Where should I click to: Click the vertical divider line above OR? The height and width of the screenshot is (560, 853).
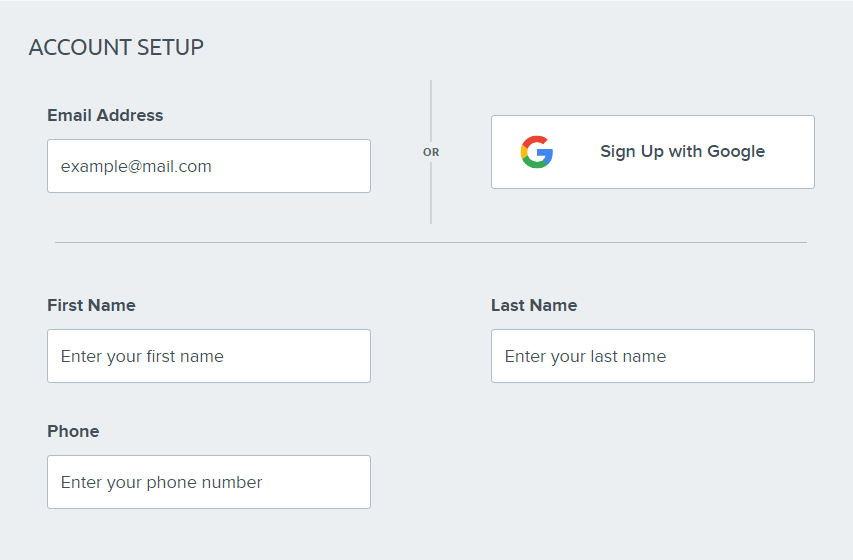[431, 110]
